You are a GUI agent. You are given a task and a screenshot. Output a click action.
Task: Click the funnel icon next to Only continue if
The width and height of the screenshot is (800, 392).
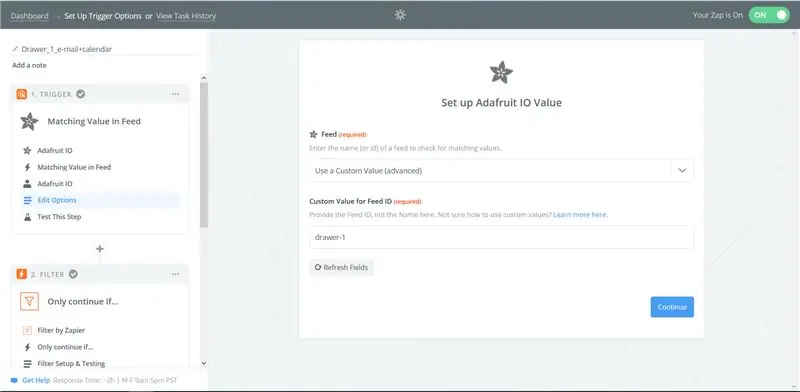click(x=30, y=302)
